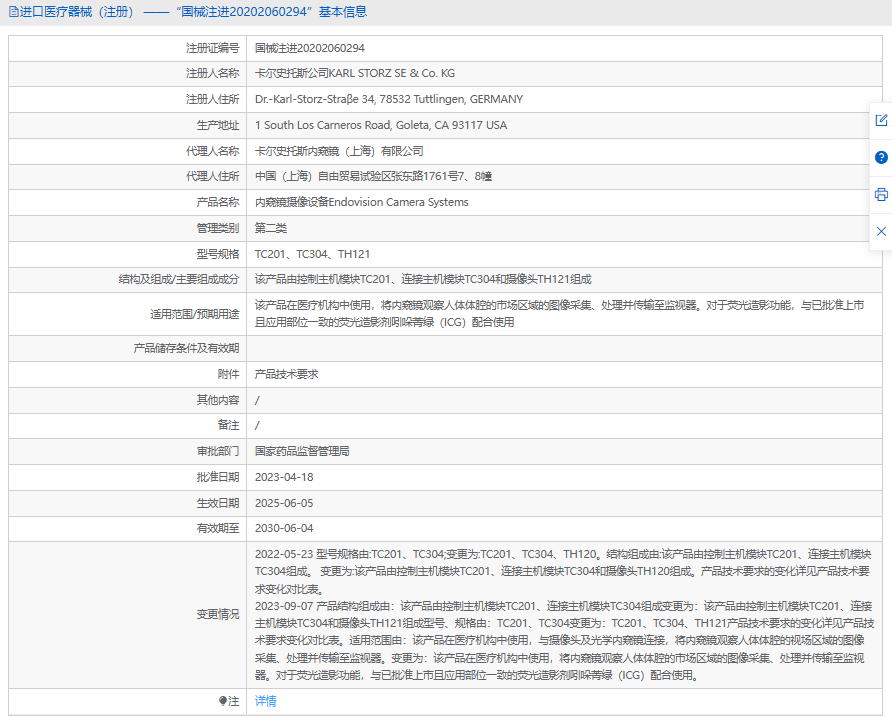Click the 有效期至 label
Image resolution: width=892 pixels, height=721 pixels.
click(x=218, y=529)
